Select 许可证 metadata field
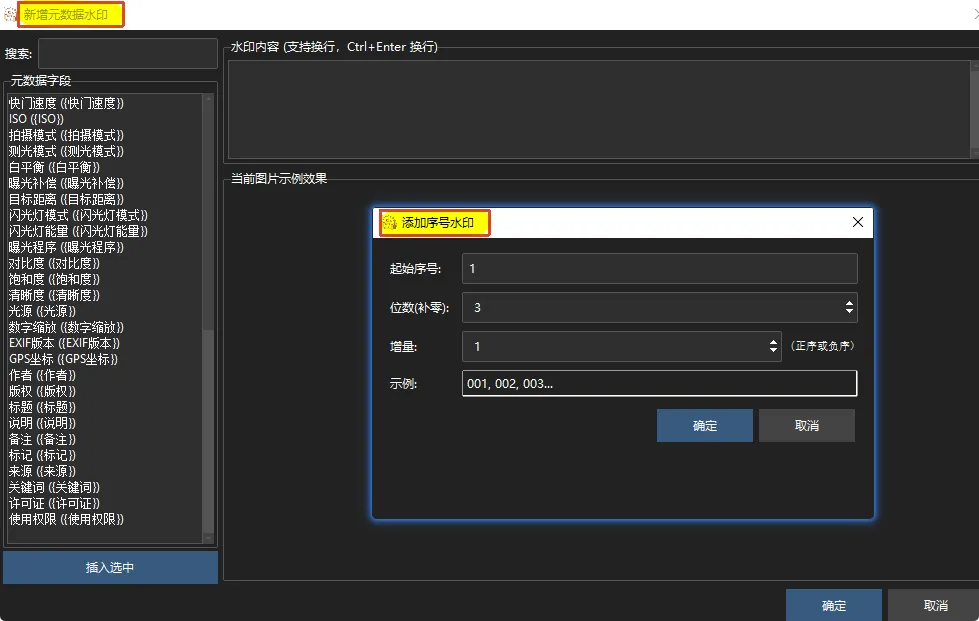The width and height of the screenshot is (979, 621). click(54, 503)
